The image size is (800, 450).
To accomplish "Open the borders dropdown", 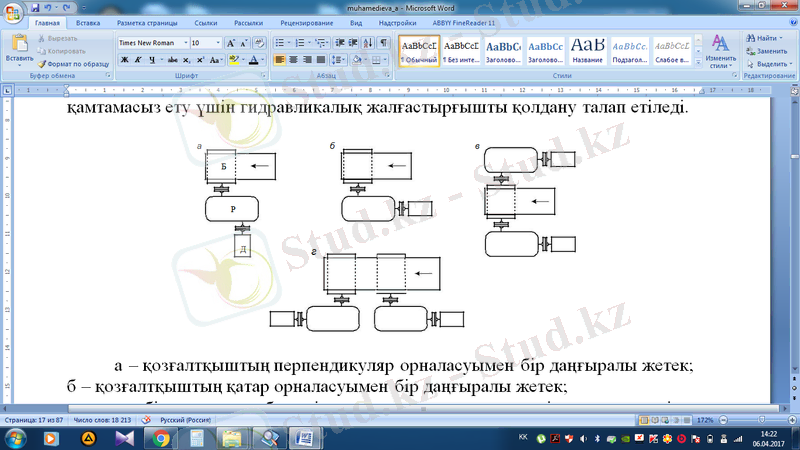I will [x=385, y=60].
